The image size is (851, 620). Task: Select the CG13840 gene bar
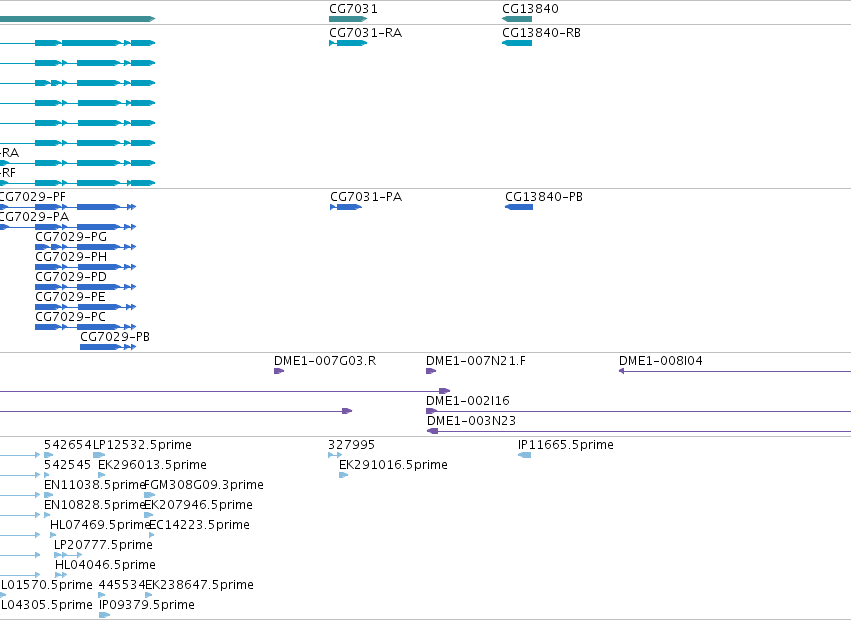point(517,19)
